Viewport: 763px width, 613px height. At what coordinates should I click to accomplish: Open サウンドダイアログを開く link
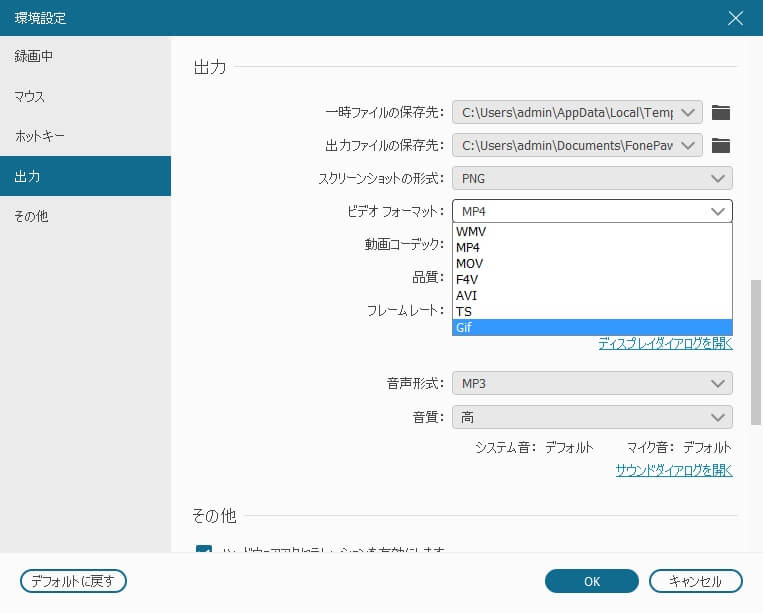pyautogui.click(x=674, y=470)
